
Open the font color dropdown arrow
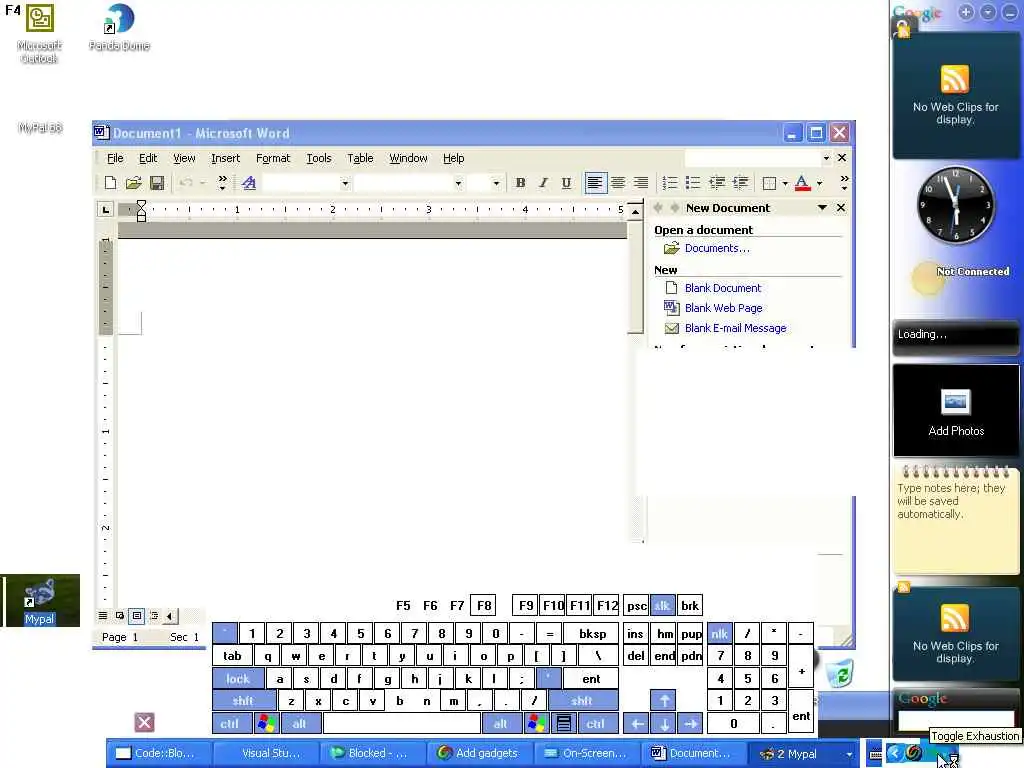[819, 184]
